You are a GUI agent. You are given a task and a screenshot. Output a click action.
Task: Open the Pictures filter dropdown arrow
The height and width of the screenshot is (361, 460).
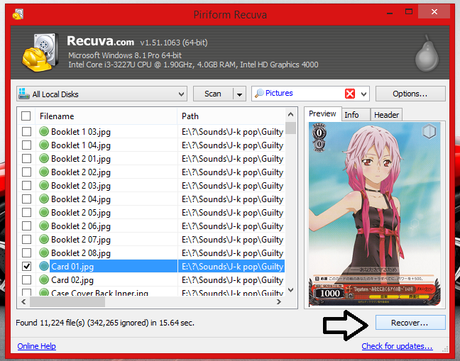coord(364,94)
